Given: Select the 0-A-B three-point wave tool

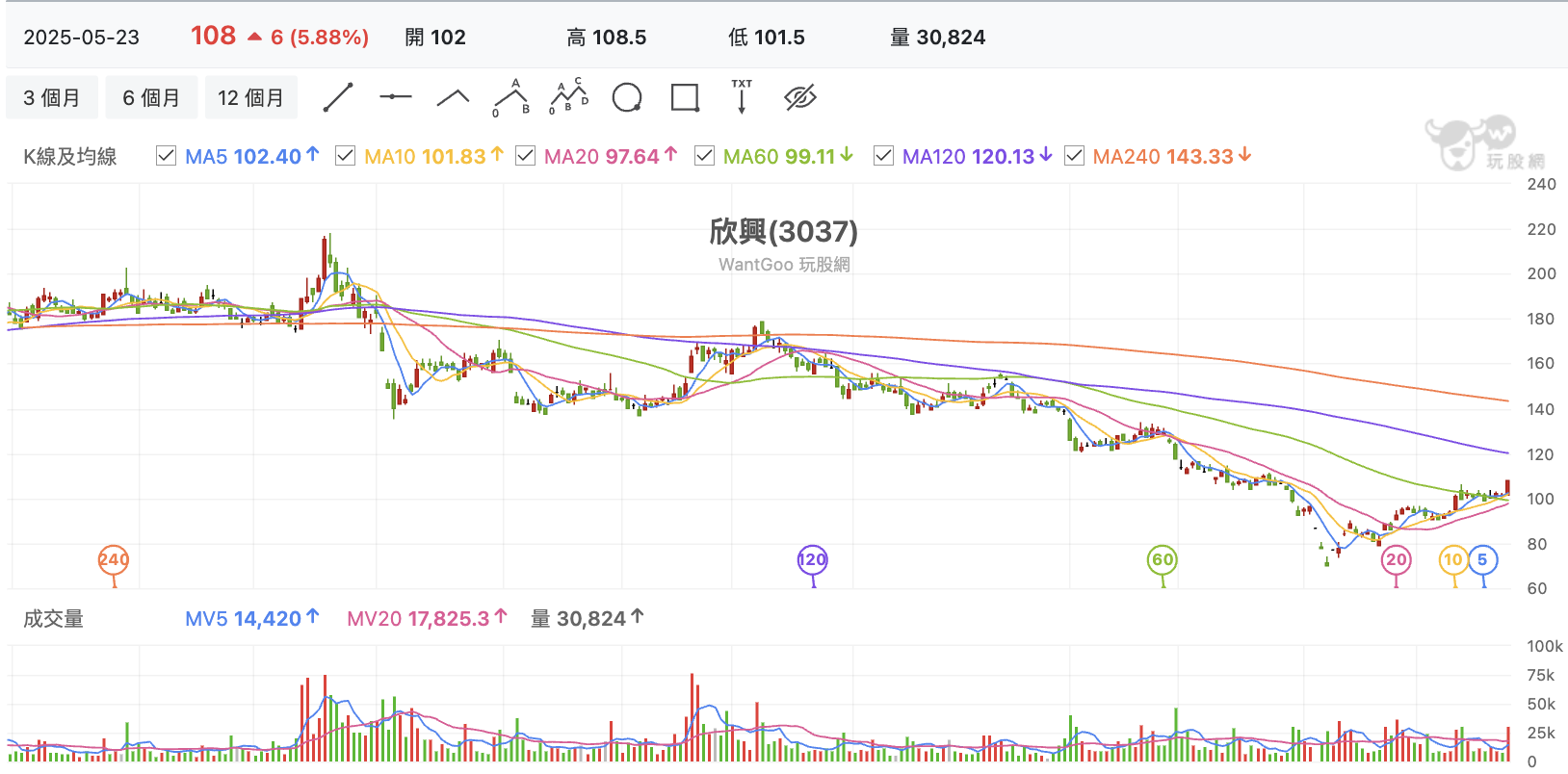Looking at the screenshot, I should tap(511, 97).
